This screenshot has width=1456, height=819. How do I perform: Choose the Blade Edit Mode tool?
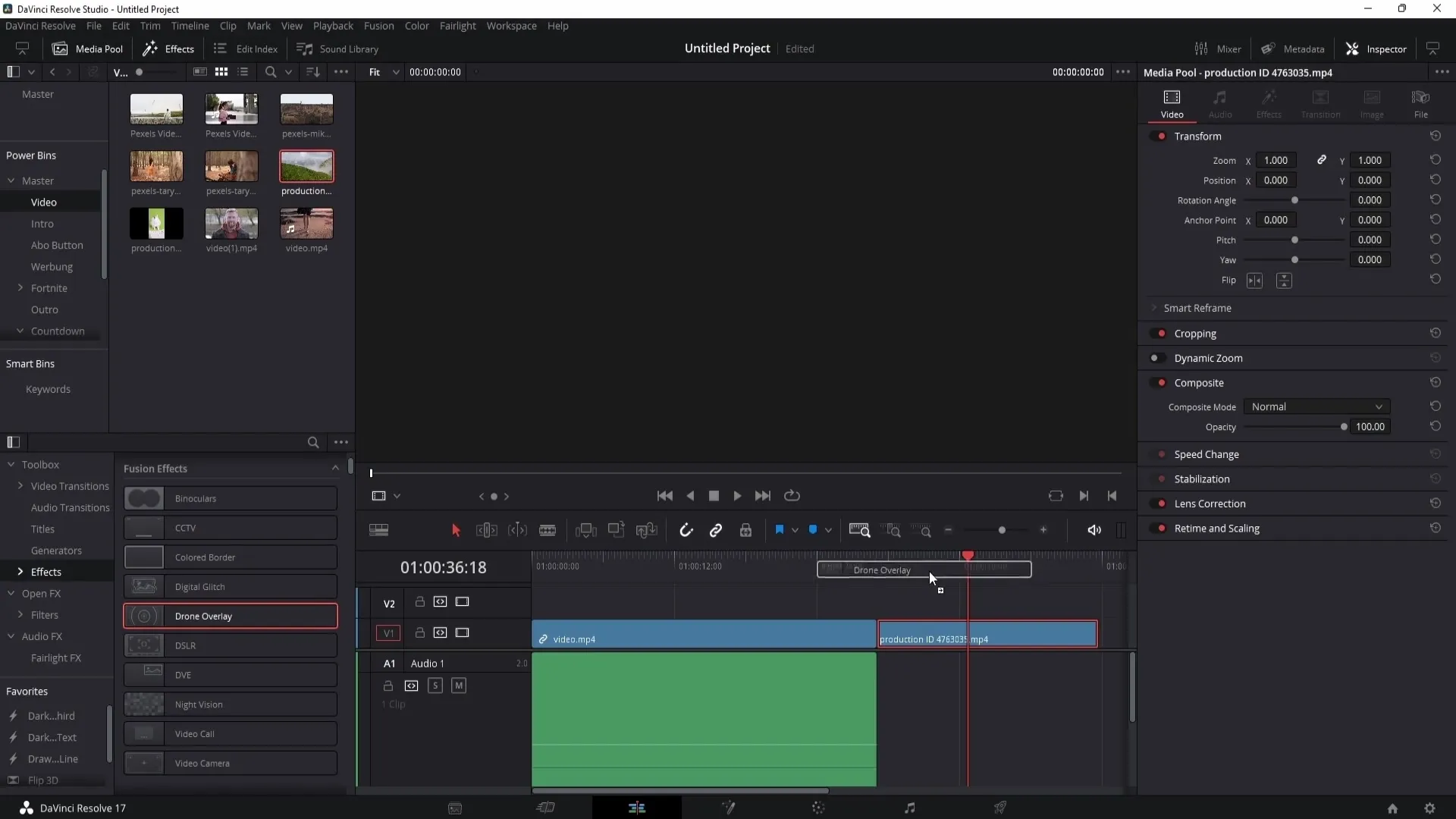pyautogui.click(x=548, y=531)
